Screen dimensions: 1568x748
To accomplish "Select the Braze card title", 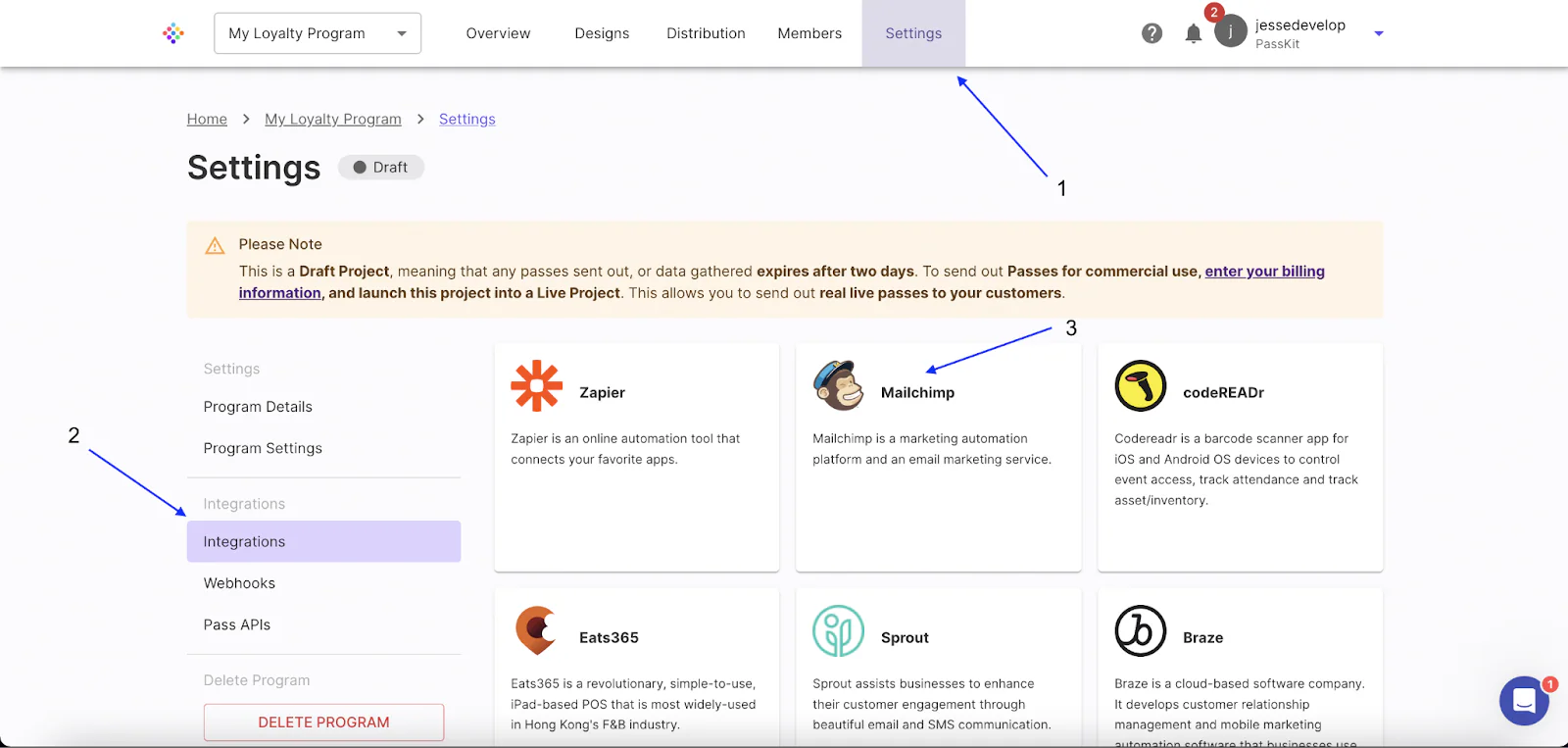I will 1202,637.
